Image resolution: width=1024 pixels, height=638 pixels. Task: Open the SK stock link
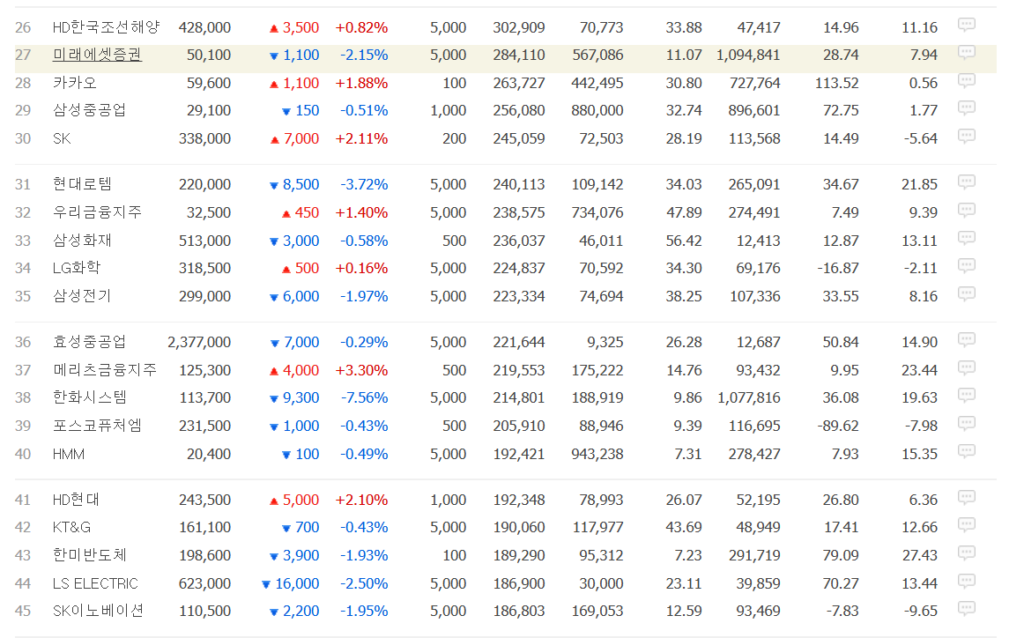pyautogui.click(x=61, y=138)
